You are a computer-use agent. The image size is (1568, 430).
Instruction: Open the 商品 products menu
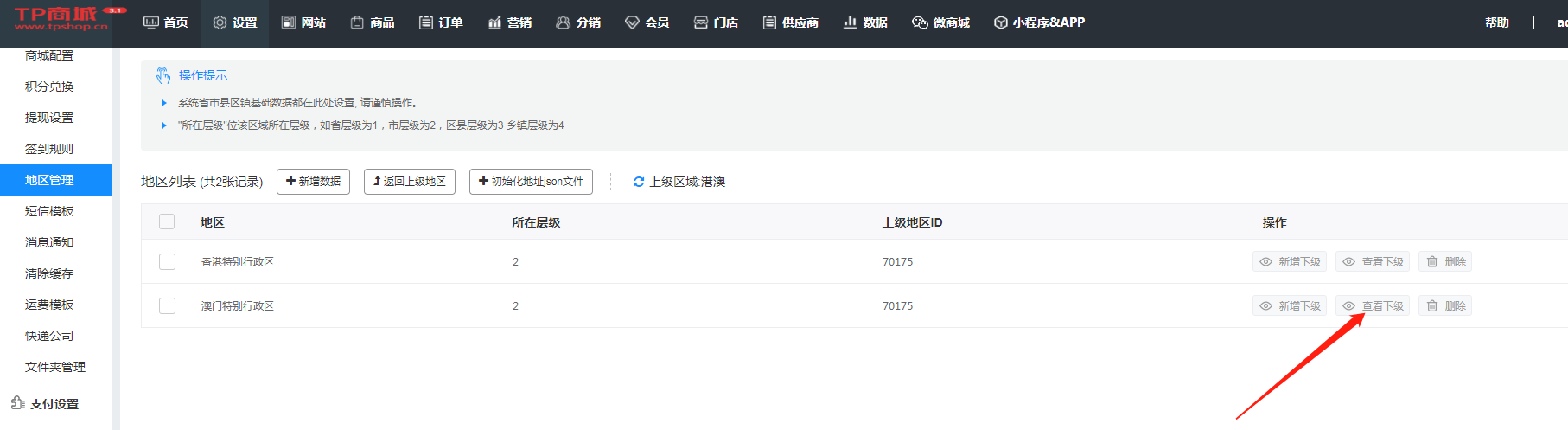[373, 22]
